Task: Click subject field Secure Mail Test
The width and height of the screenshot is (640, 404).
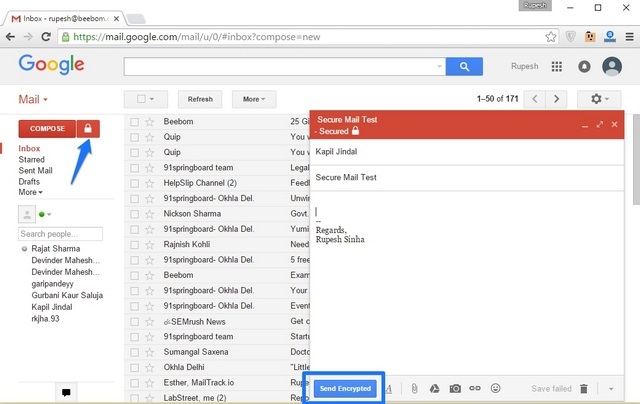Action: click(467, 178)
